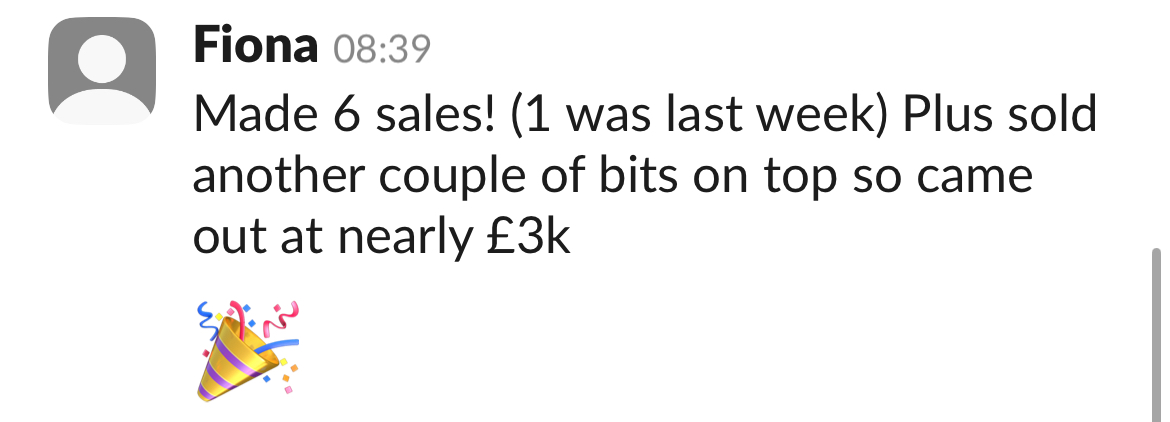The height and width of the screenshot is (422, 1170).
Task: Click the 08:39 message timestamp
Action: pyautogui.click(x=382, y=48)
